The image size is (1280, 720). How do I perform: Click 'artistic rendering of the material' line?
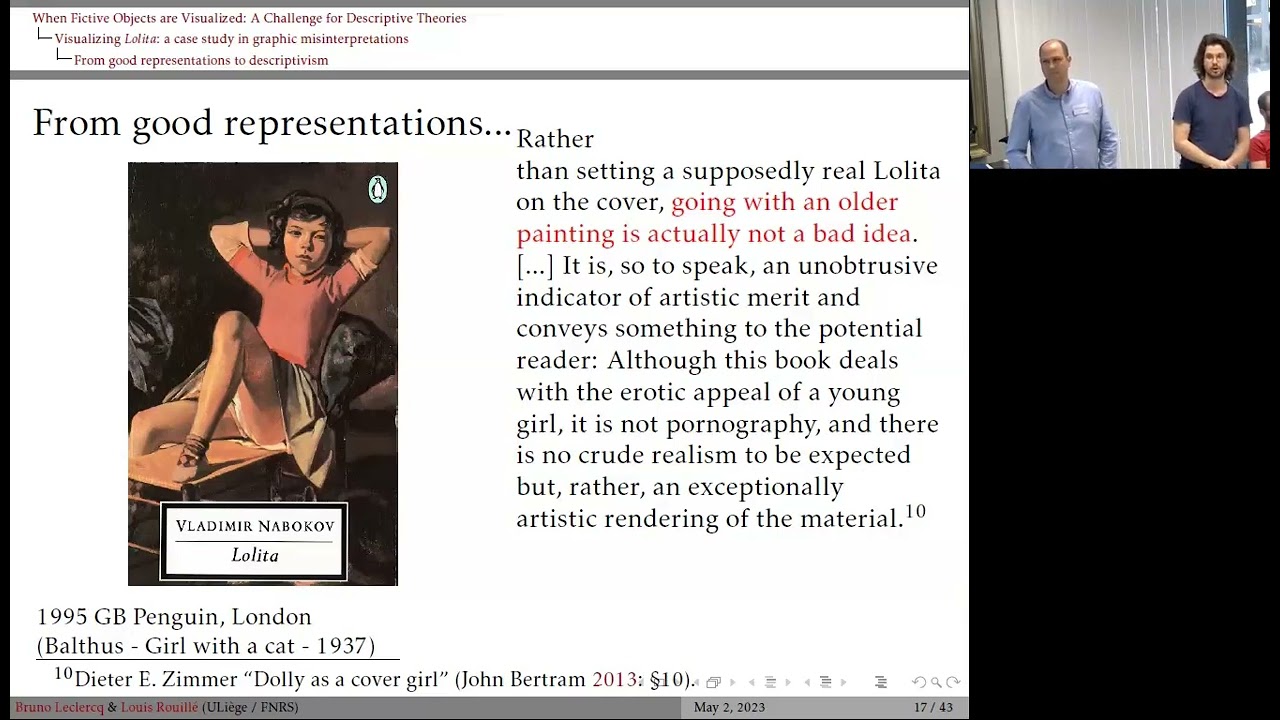tap(710, 518)
